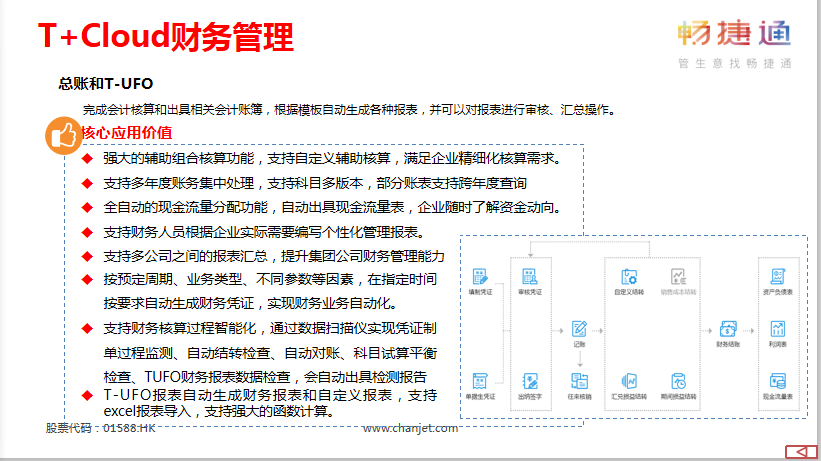Select the 单据生凭证 icon
The width and height of the screenshot is (821, 461).
point(480,381)
